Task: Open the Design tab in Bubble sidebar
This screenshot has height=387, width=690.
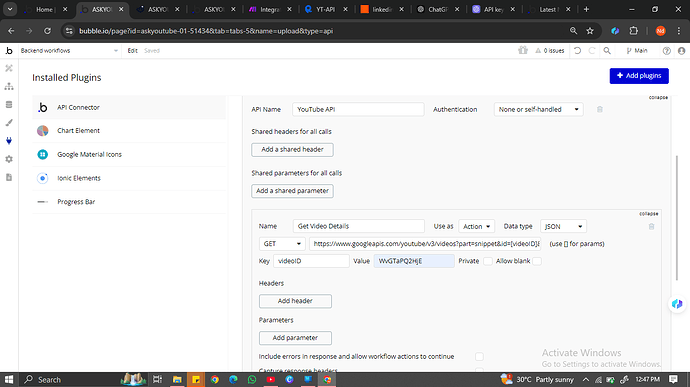Action: click(x=9, y=68)
